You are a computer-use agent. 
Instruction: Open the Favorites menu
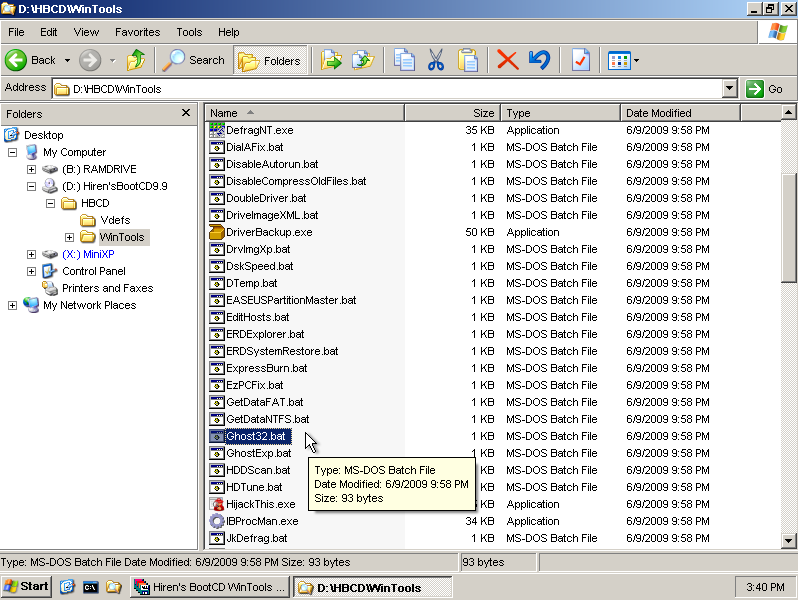pyautogui.click(x=137, y=32)
